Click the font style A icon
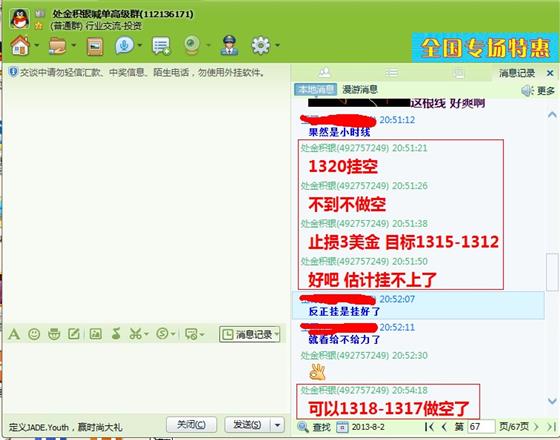The width and height of the screenshot is (560, 440). (14, 334)
